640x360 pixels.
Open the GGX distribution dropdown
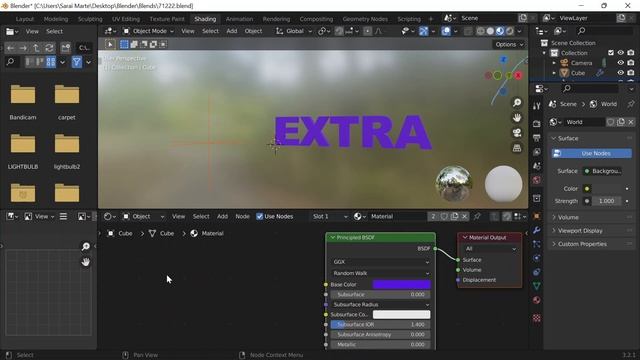click(x=380, y=262)
